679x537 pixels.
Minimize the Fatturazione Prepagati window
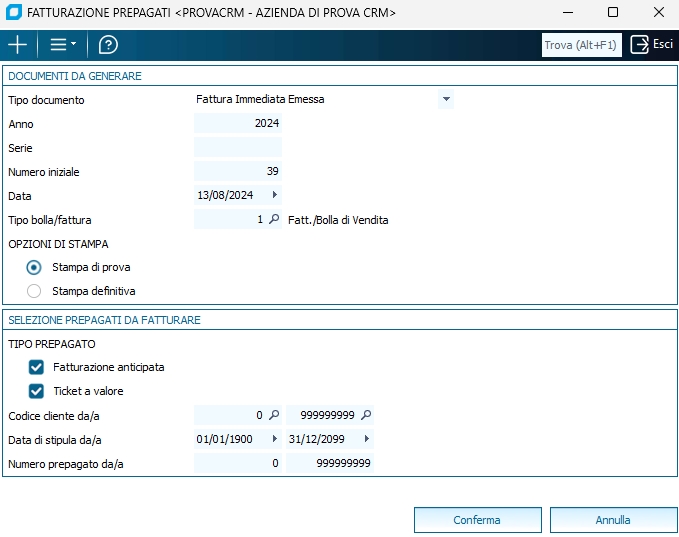(568, 12)
